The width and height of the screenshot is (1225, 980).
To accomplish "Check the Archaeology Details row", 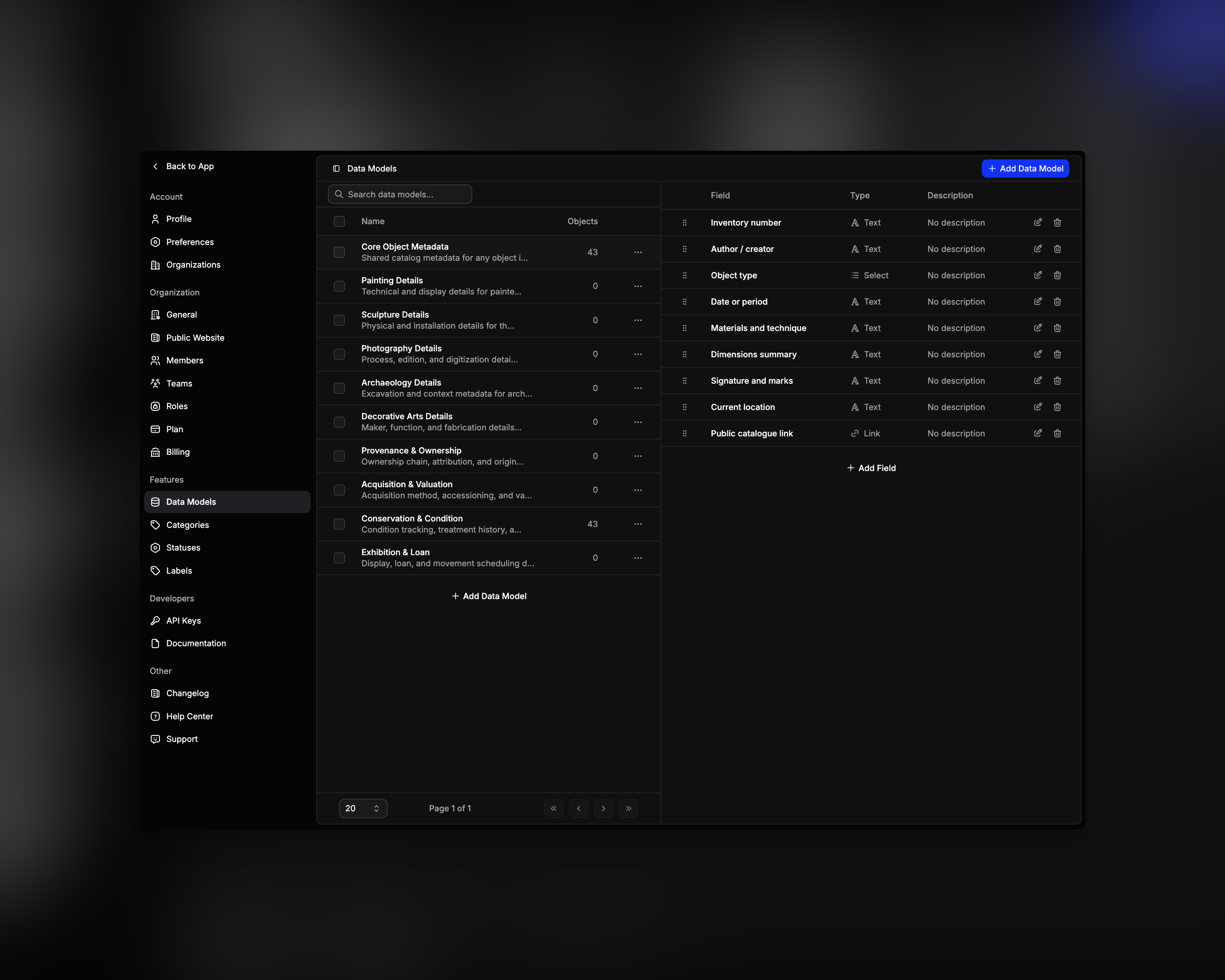I will coord(339,388).
